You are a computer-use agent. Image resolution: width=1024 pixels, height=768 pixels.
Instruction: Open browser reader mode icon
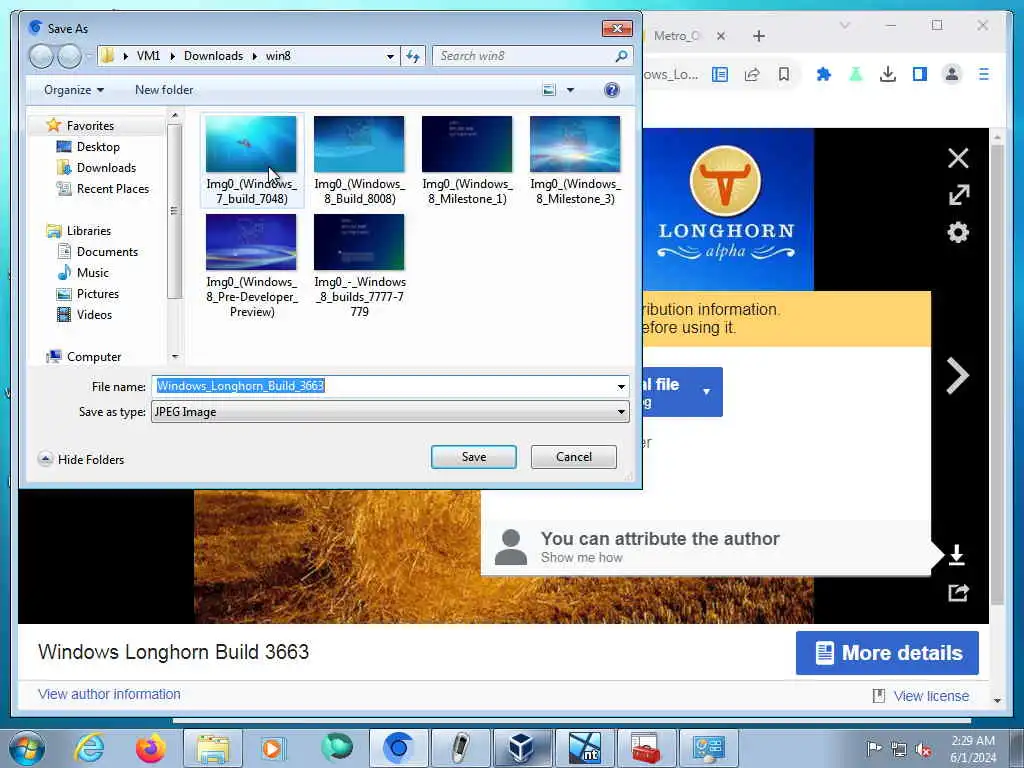pyautogui.click(x=720, y=74)
